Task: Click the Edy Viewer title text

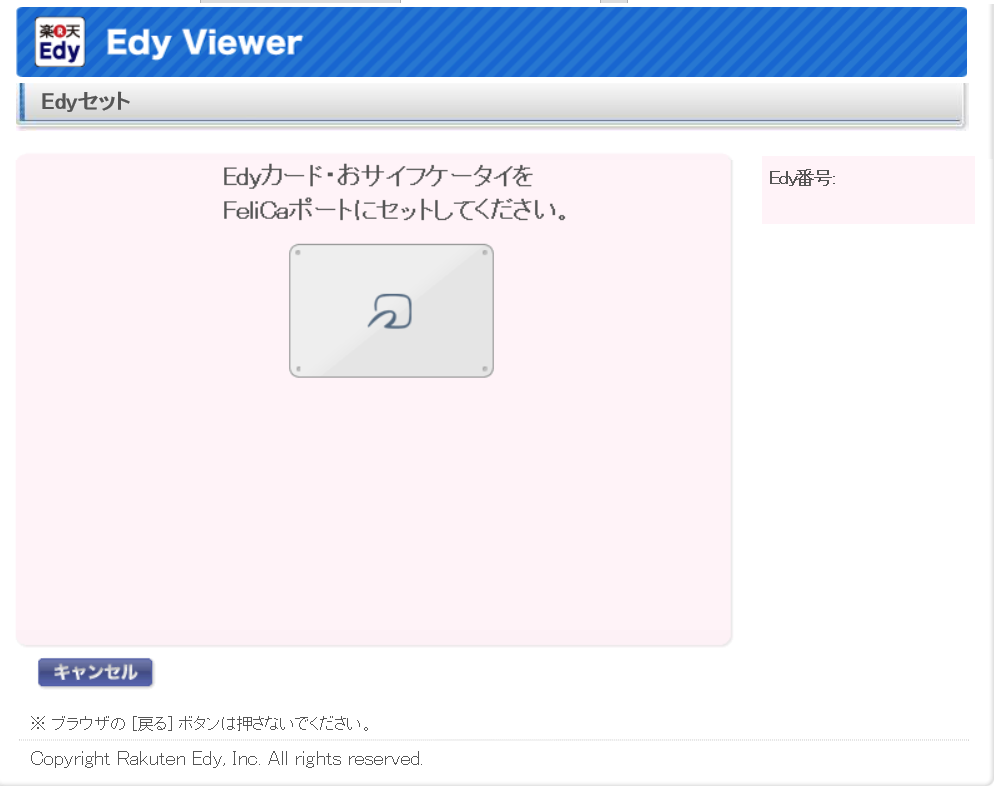Action: [x=204, y=43]
